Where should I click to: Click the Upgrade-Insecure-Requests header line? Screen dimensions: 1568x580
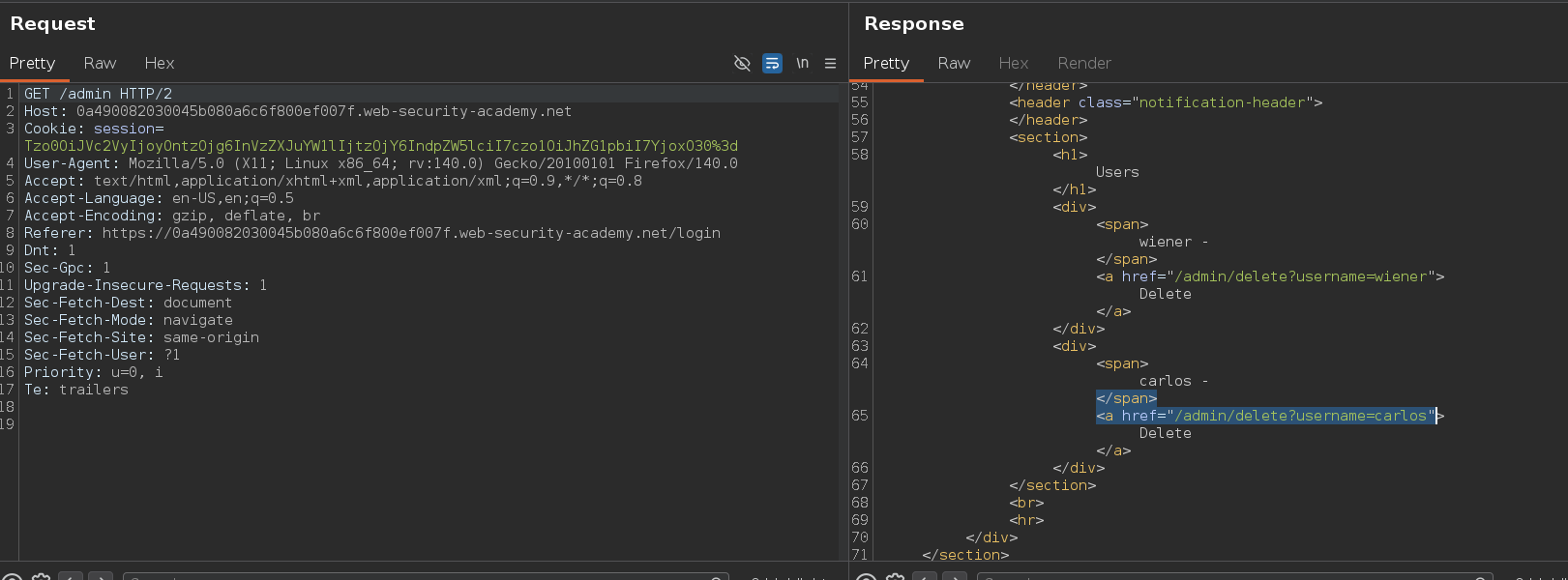pyautogui.click(x=146, y=285)
